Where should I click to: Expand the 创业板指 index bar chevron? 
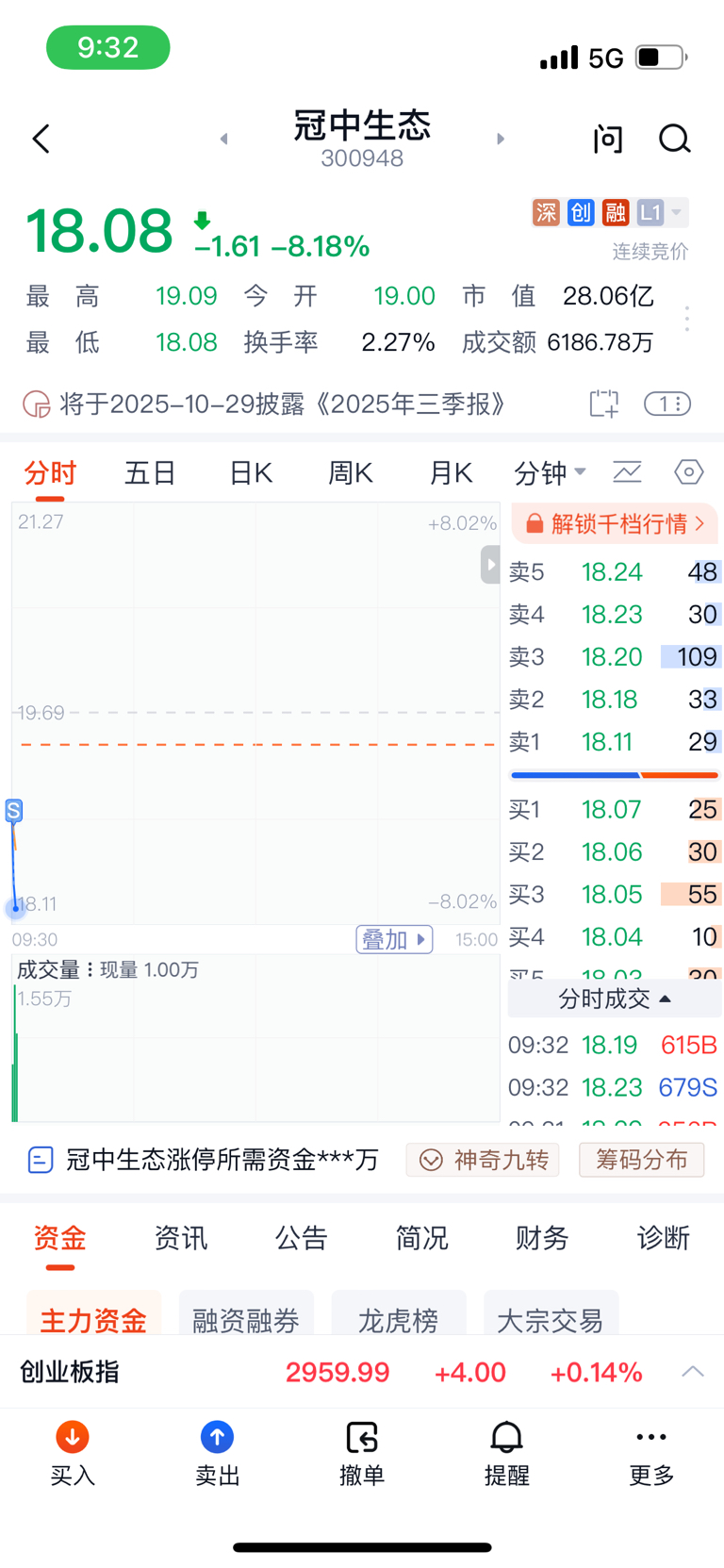pos(693,1372)
